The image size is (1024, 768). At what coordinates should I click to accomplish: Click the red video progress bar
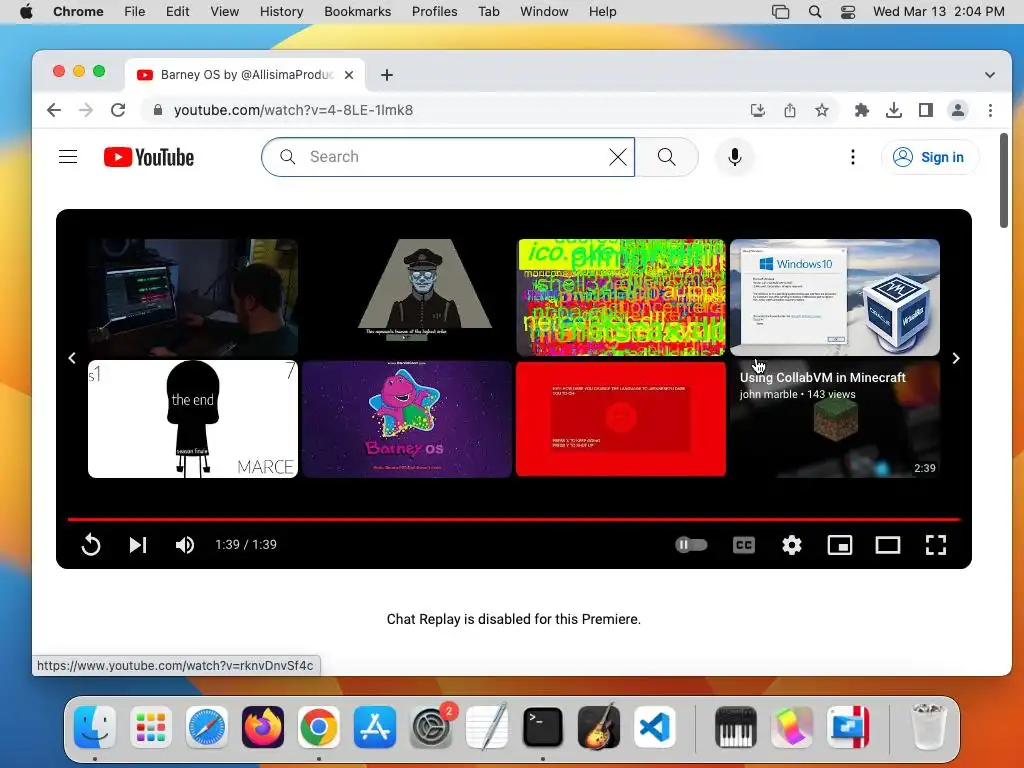tap(513, 519)
